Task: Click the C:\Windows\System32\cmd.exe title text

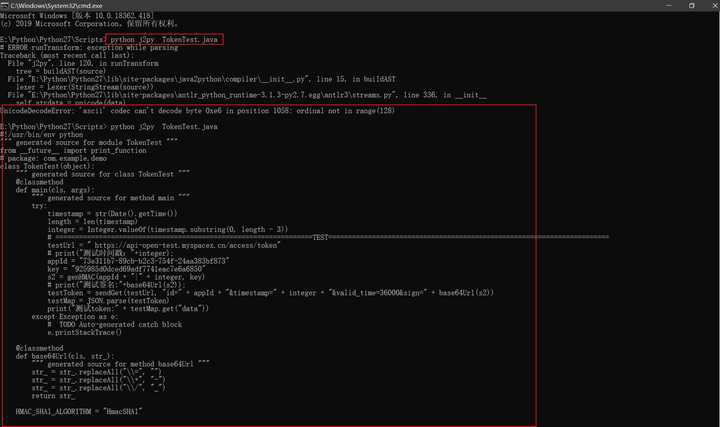Action: [x=52, y=6]
